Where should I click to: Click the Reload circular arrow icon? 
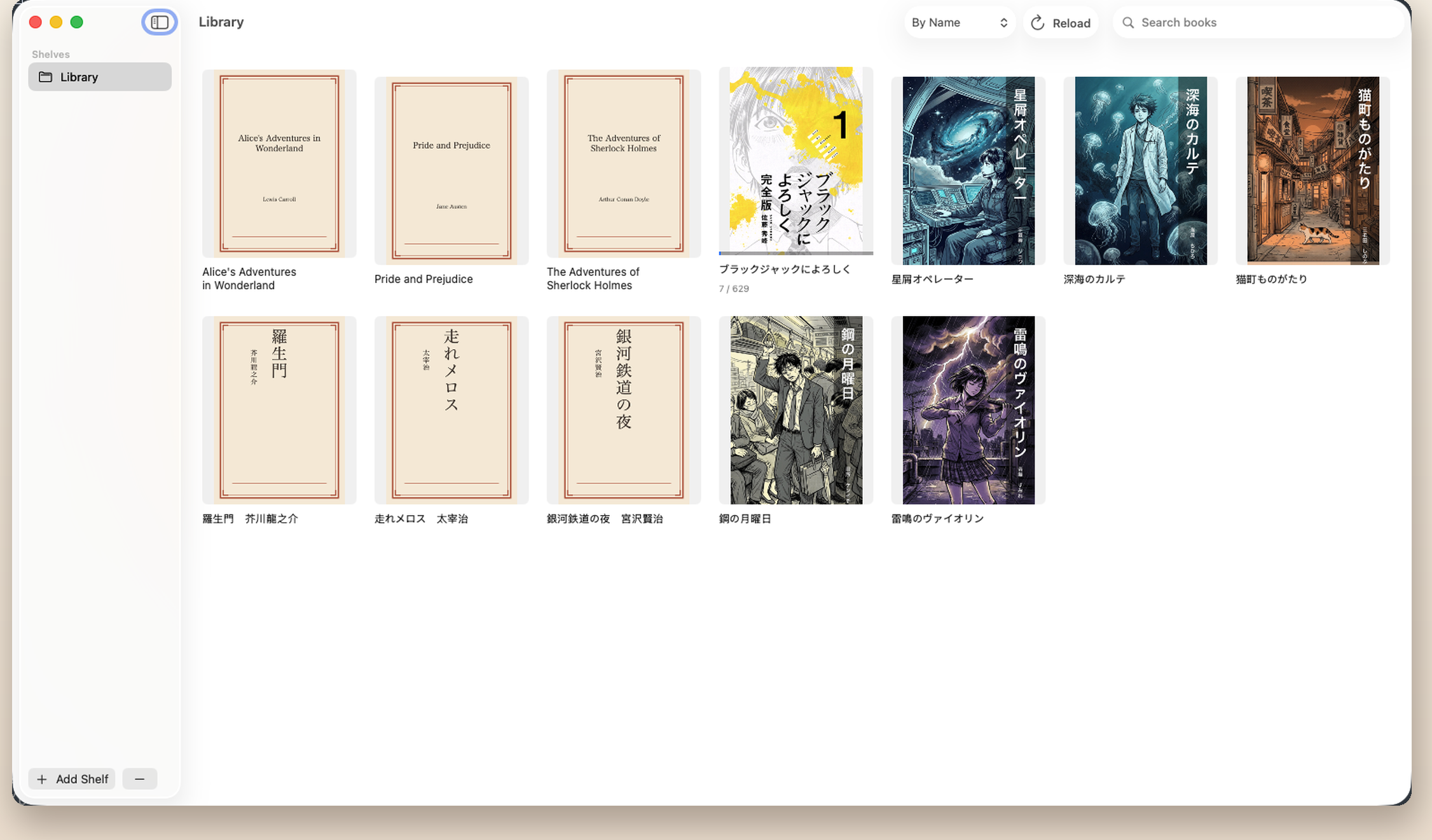[x=1038, y=23]
